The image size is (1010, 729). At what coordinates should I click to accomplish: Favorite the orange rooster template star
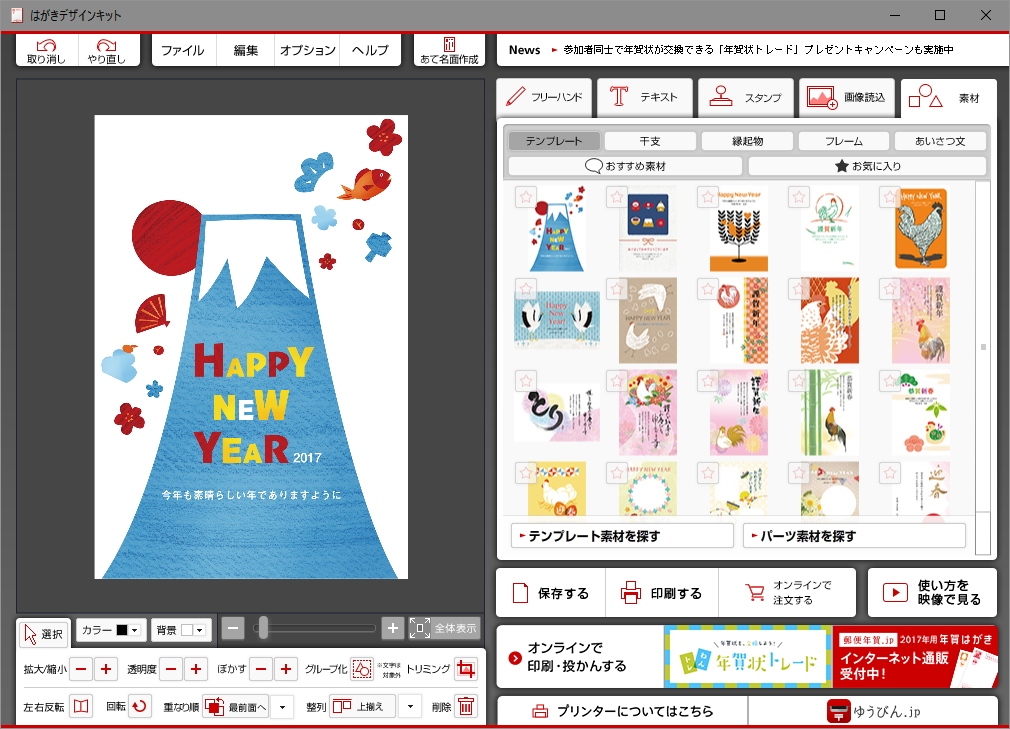click(890, 196)
